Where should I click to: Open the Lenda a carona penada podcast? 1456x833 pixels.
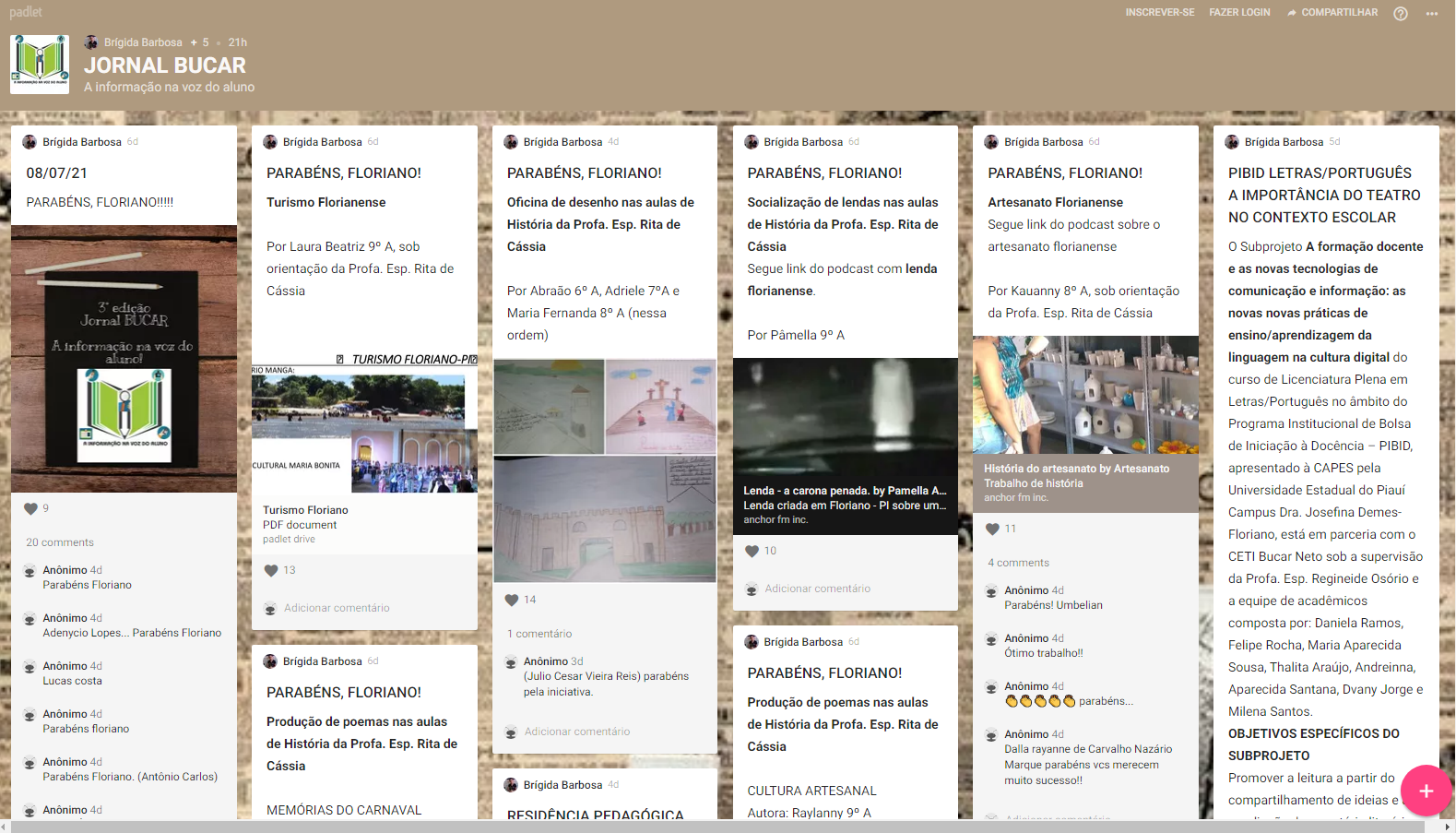coord(845,446)
